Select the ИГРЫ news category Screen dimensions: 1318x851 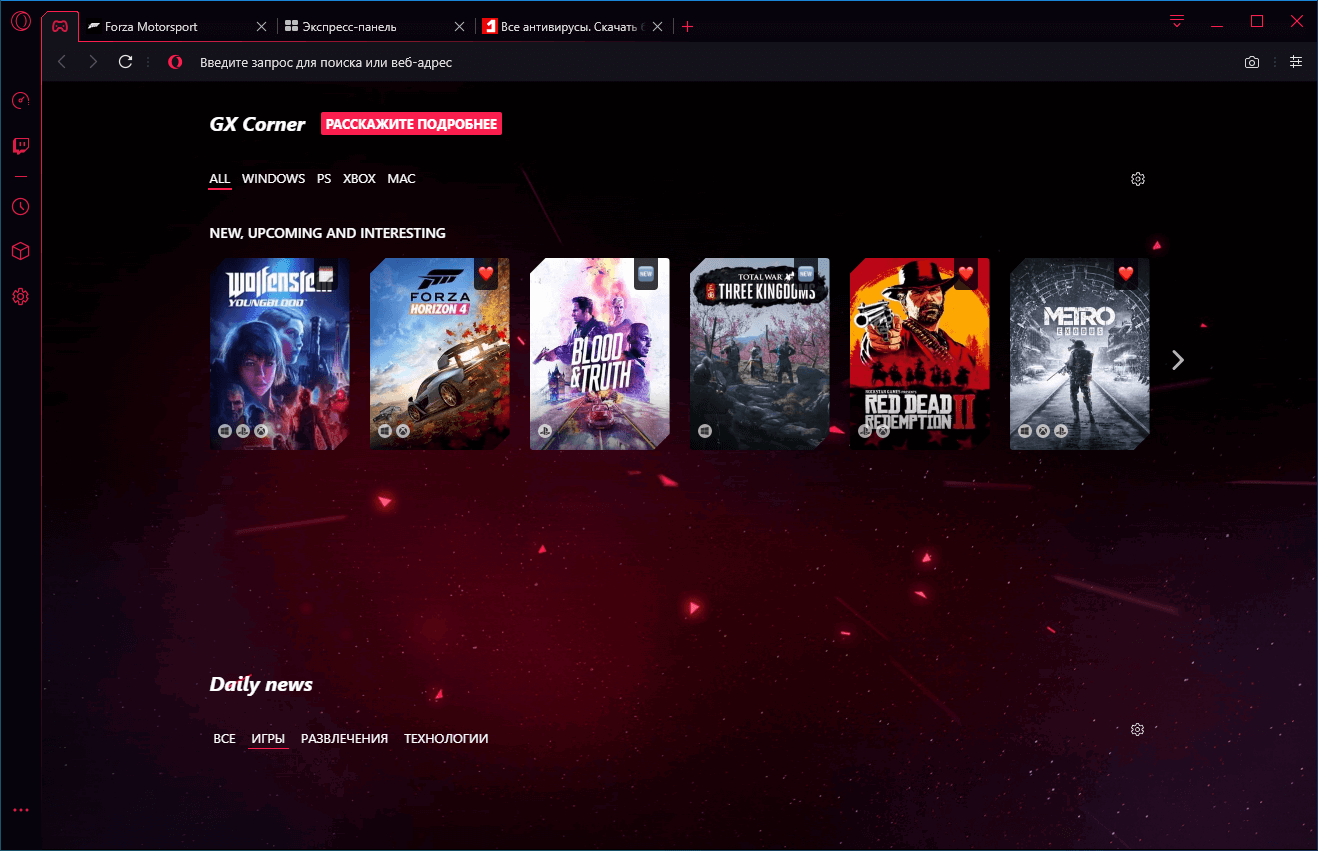click(268, 739)
